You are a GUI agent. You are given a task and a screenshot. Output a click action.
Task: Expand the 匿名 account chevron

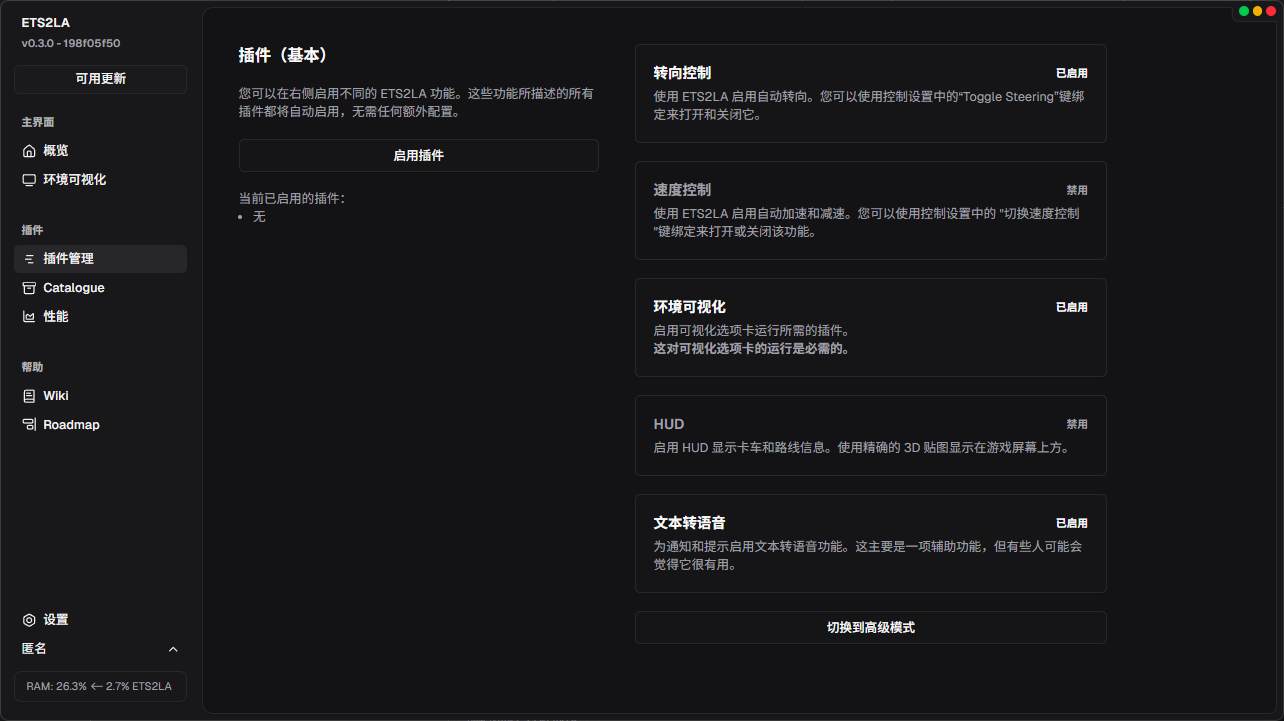click(173, 649)
